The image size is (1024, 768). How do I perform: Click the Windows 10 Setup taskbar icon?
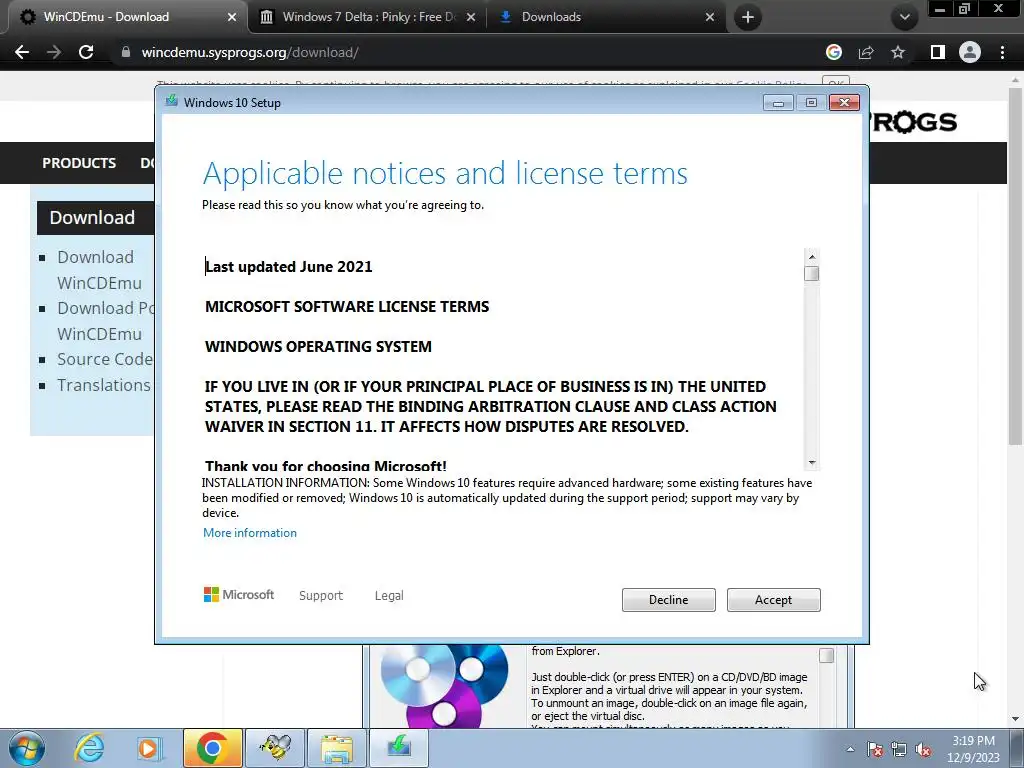point(399,748)
